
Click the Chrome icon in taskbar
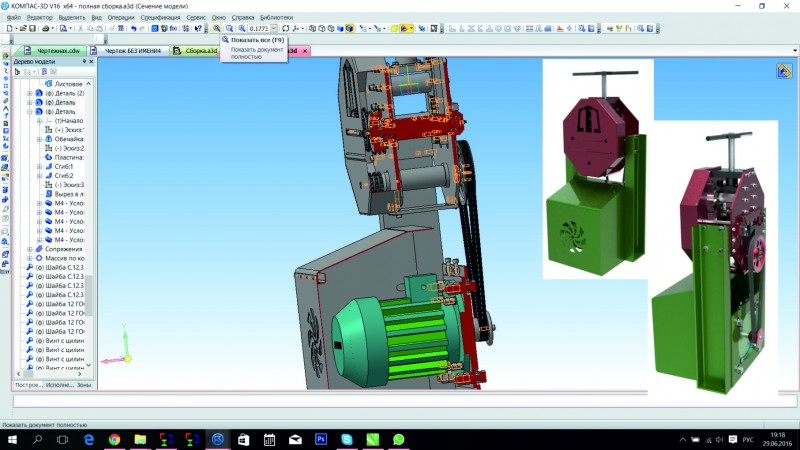pos(114,439)
